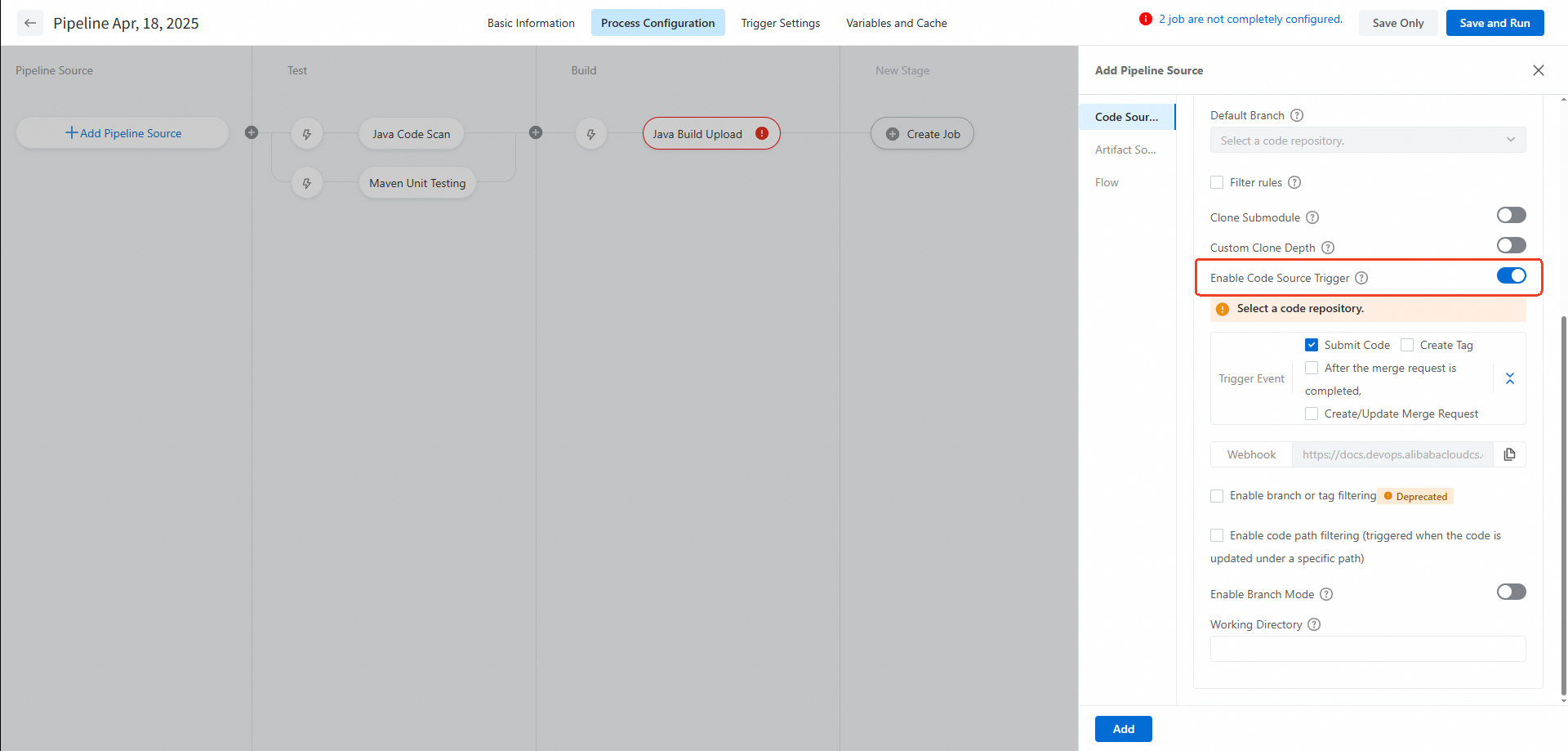1568x751 pixels.
Task: Open the Variables and Cache tab
Action: (897, 23)
